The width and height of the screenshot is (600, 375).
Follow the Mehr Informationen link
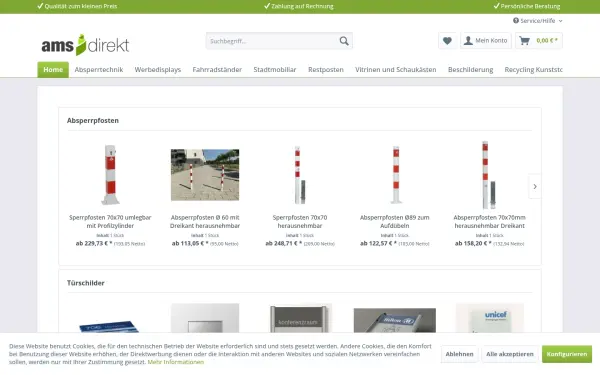(176, 362)
